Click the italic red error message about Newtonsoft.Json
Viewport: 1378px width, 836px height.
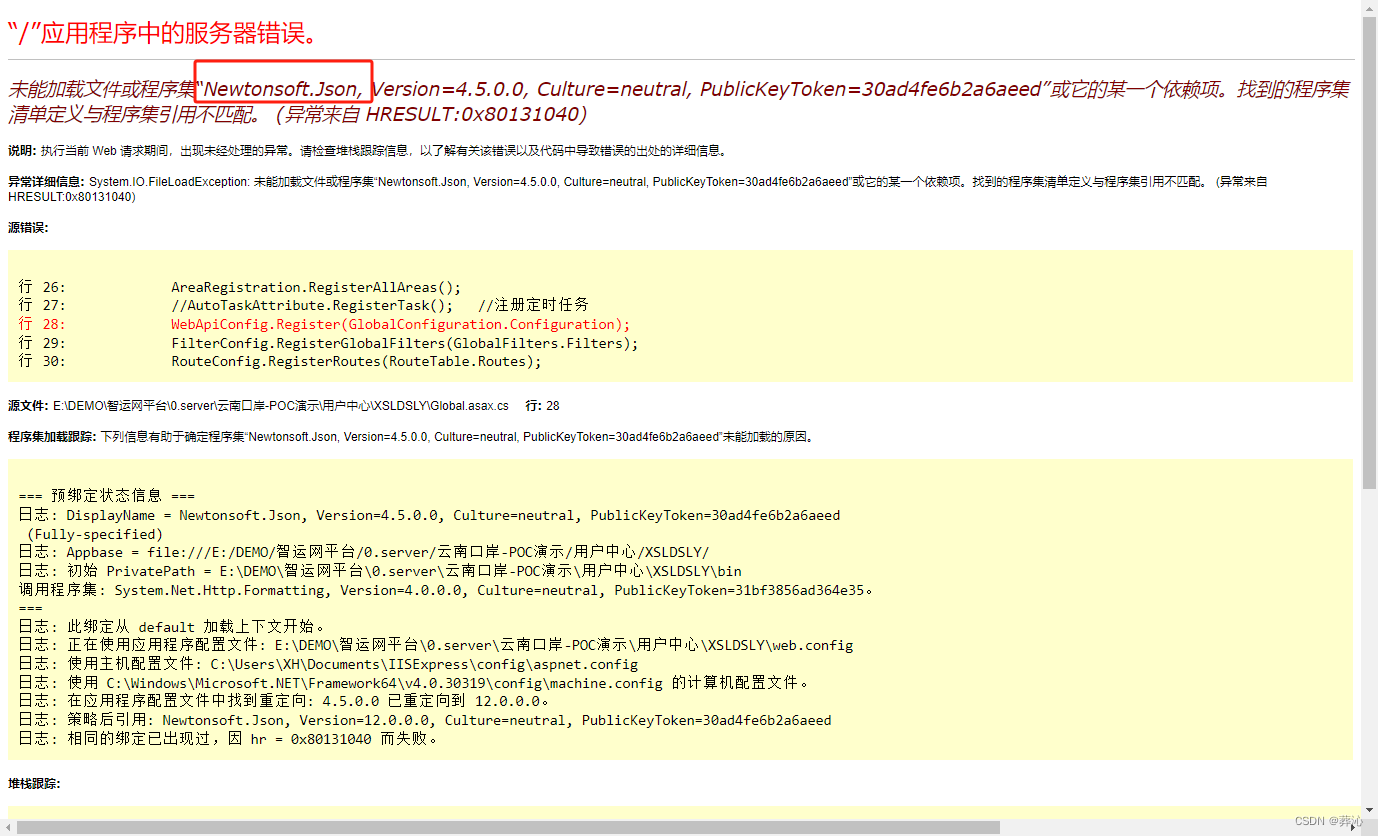point(679,101)
